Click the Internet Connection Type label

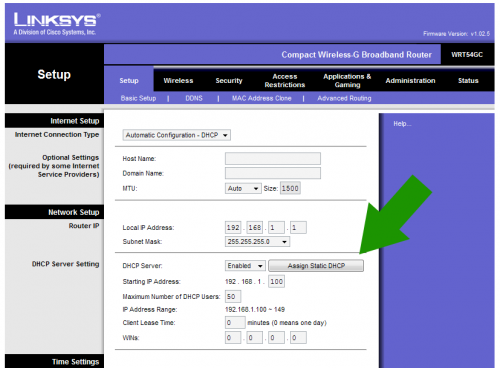(57, 135)
